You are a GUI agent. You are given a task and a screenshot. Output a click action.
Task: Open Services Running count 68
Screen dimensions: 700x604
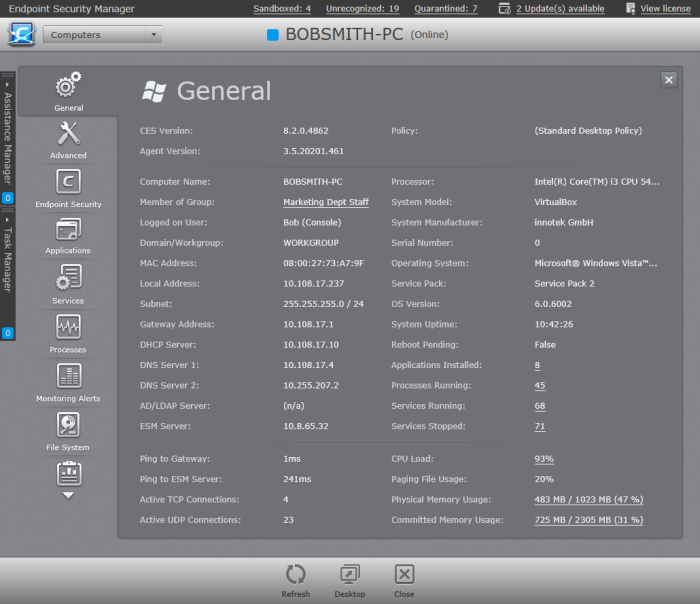(x=540, y=406)
